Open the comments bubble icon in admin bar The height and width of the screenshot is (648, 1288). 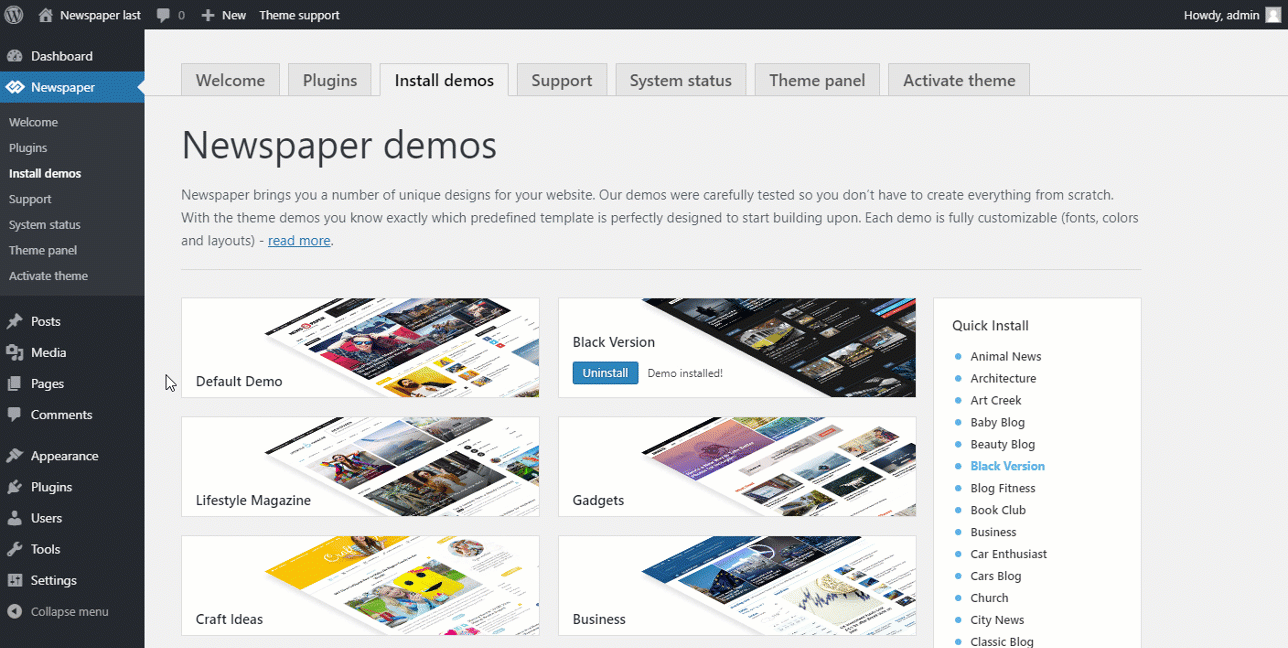tap(162, 15)
